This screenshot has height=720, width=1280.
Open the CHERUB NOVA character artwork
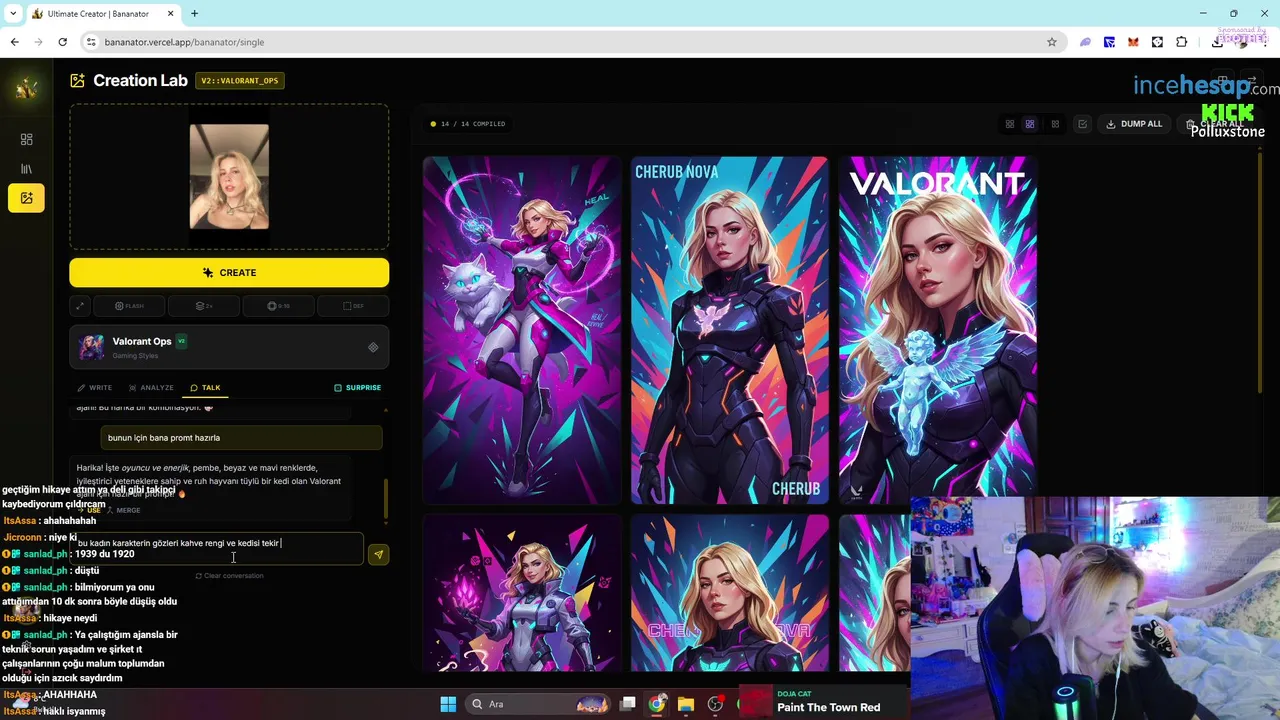click(x=730, y=330)
